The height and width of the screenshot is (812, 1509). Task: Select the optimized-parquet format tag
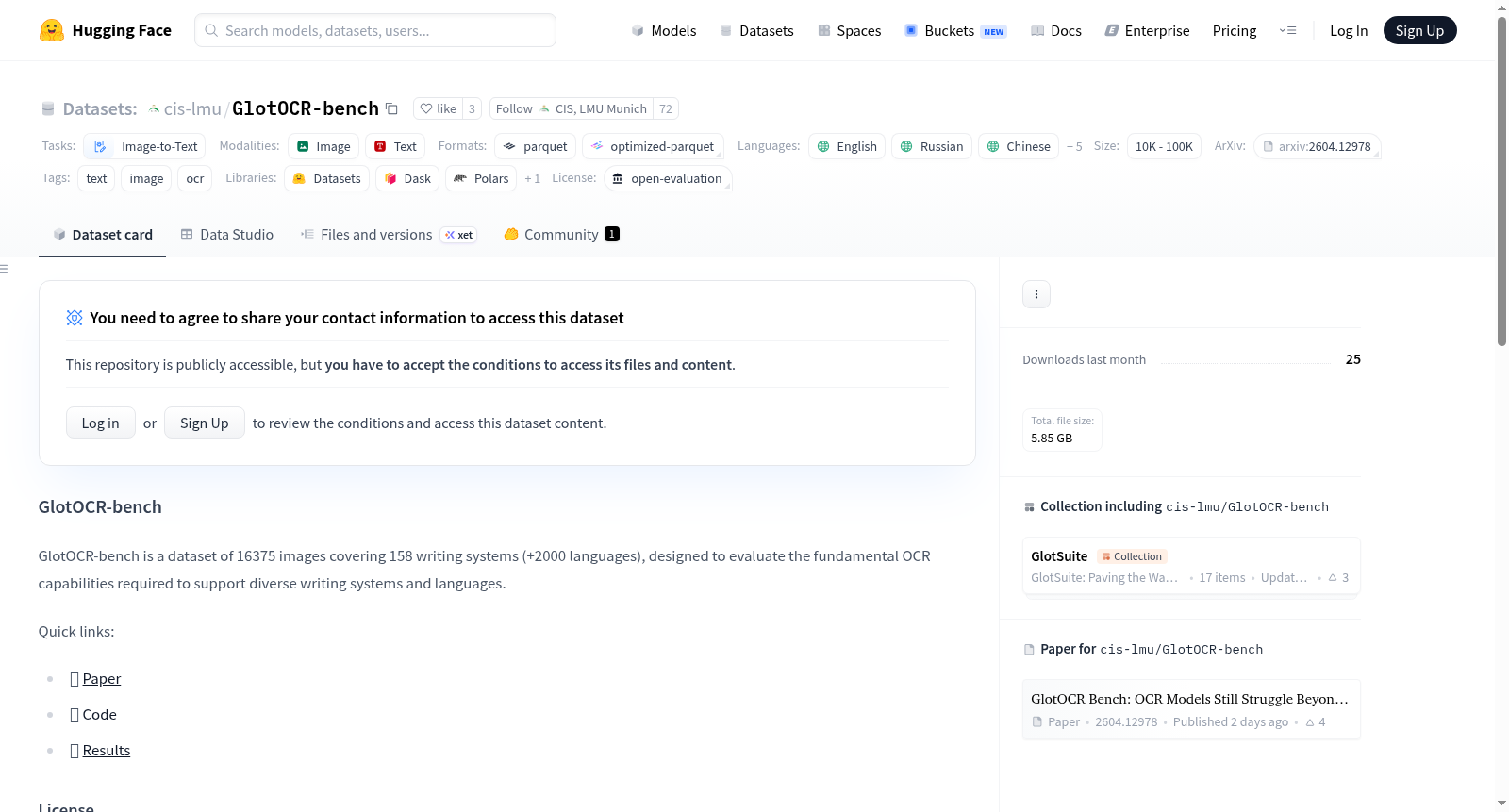click(x=653, y=146)
